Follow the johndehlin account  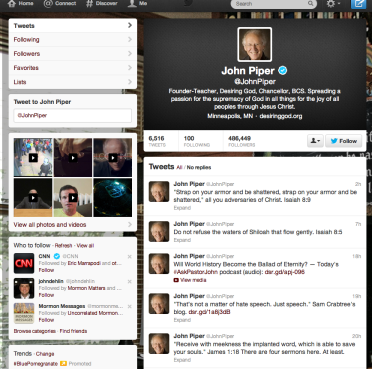click(46, 295)
